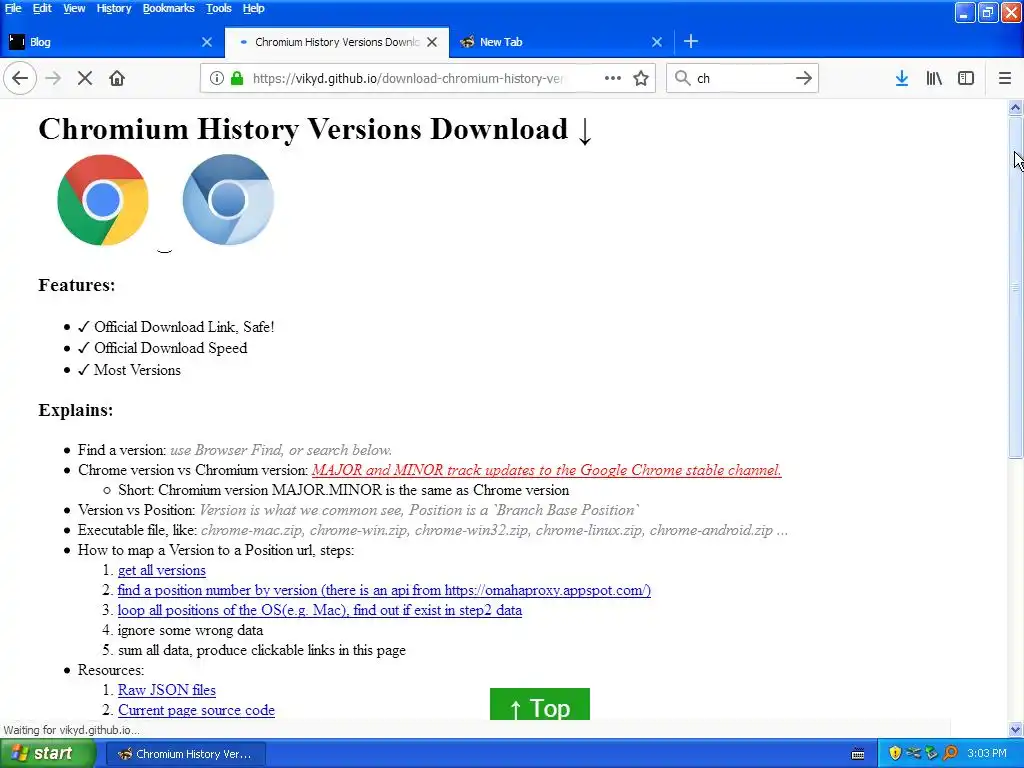Open the Raw JSON files link
1024x768 pixels.
(167, 690)
